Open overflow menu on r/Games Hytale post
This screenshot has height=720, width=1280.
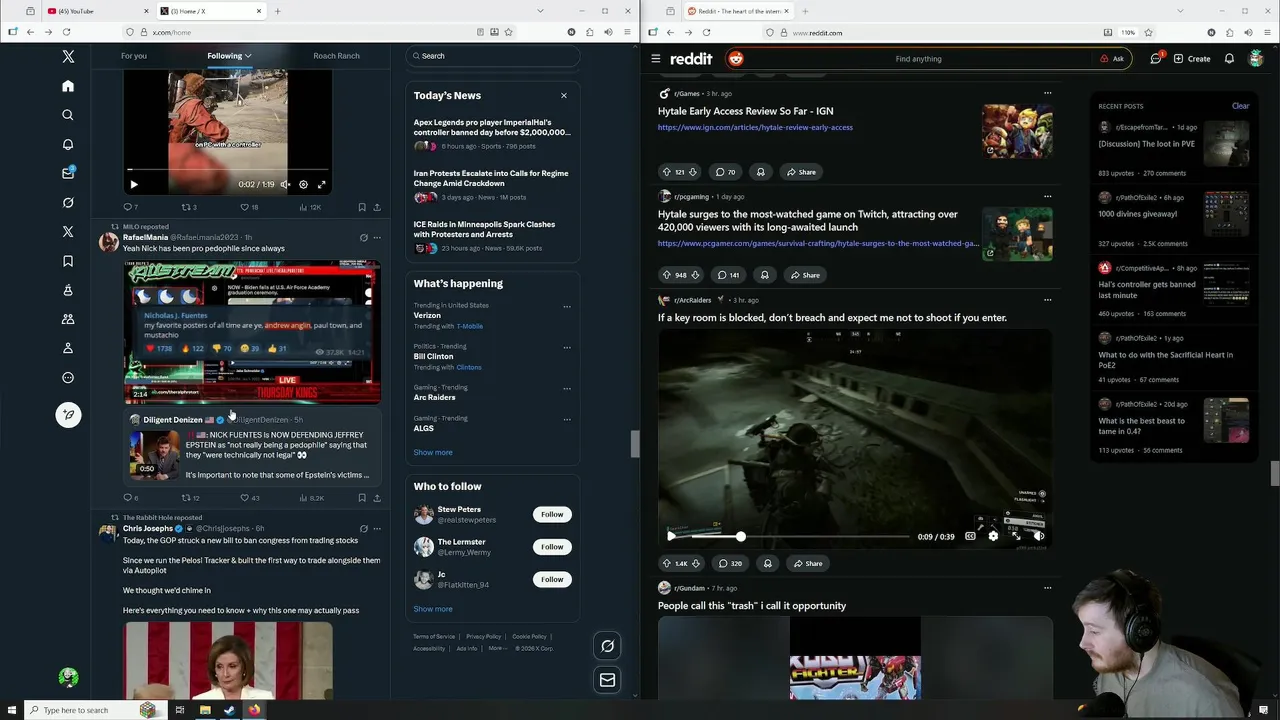1048,93
